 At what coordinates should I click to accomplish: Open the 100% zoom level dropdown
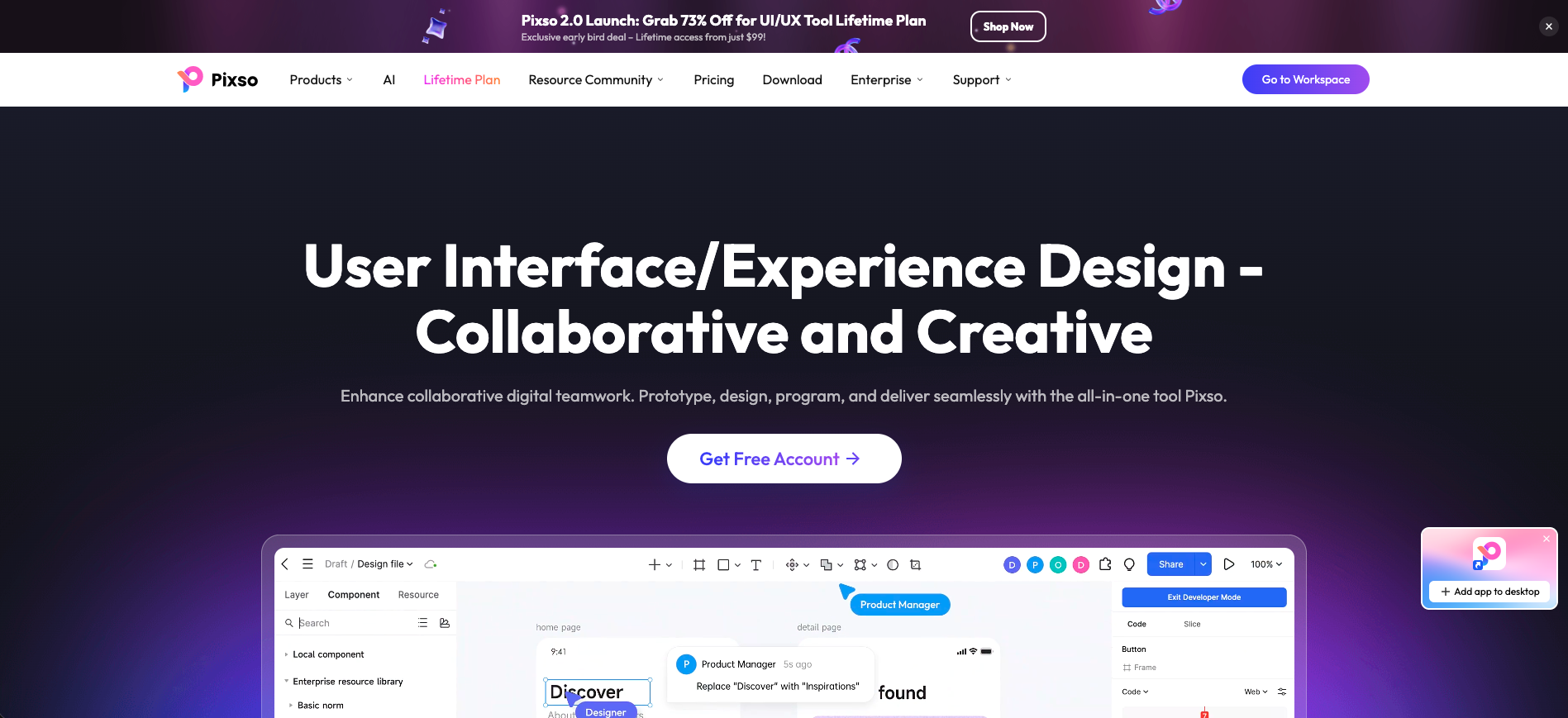coord(1265,564)
